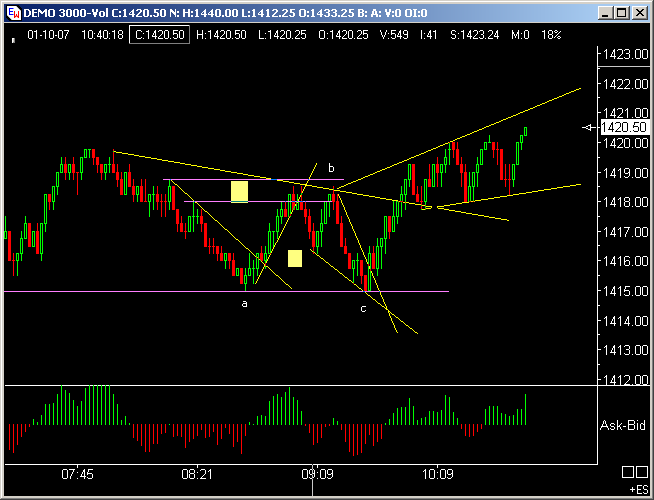Click the 08:21 time axis label
Screen dimensions: 654x500
pyautogui.click(x=197, y=474)
